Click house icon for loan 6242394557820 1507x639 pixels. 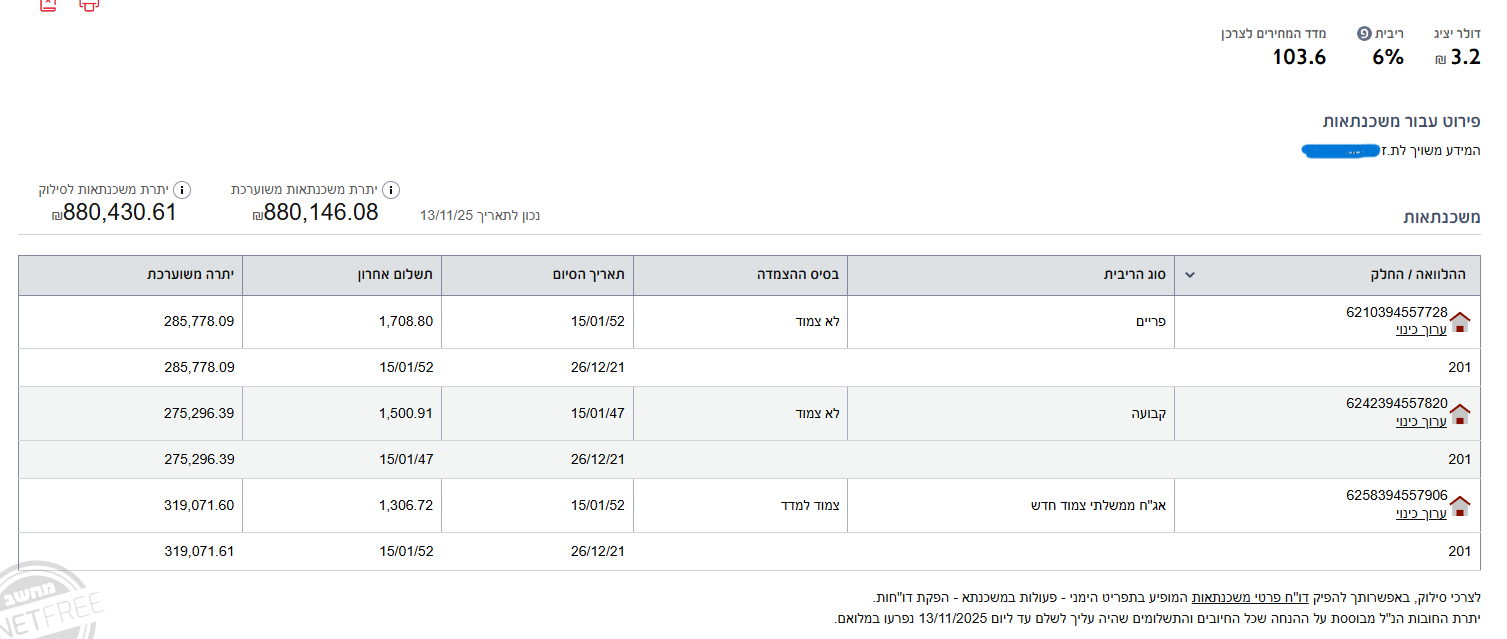pyautogui.click(x=1460, y=413)
